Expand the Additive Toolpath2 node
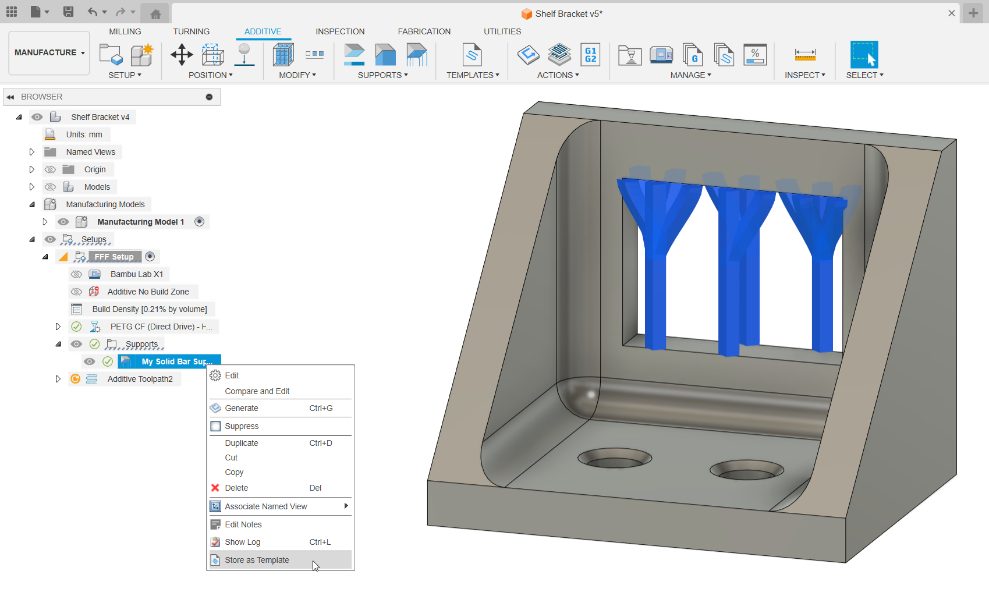 [x=58, y=379]
